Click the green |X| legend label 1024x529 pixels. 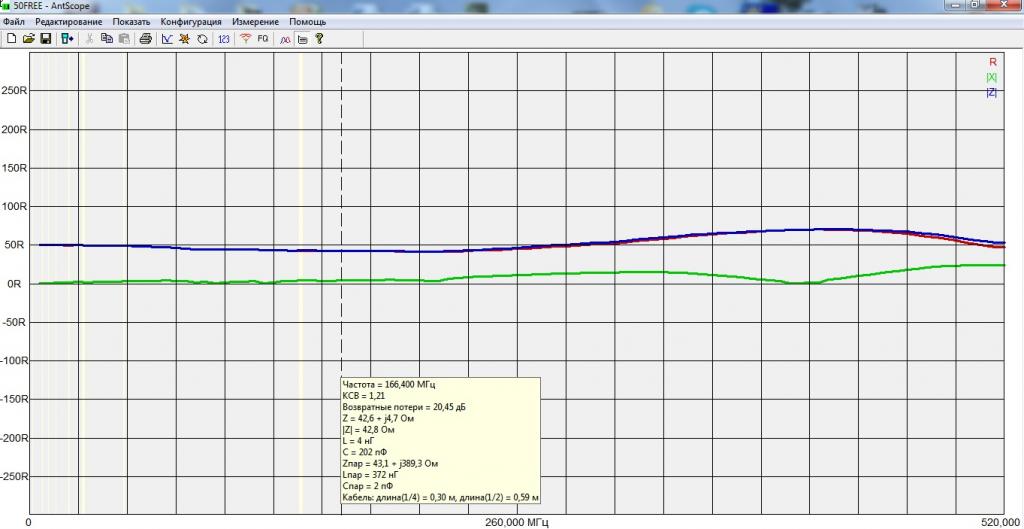pos(991,77)
